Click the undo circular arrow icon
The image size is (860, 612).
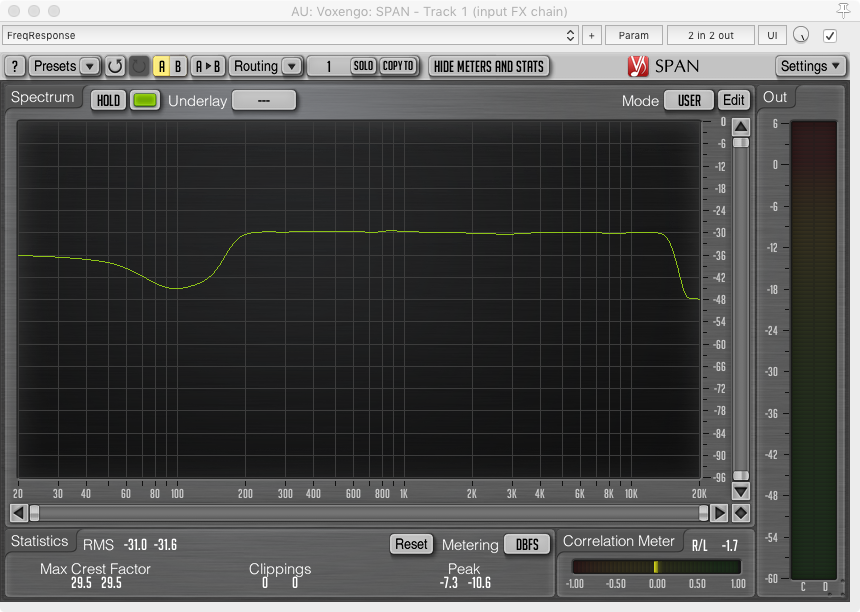[115, 66]
